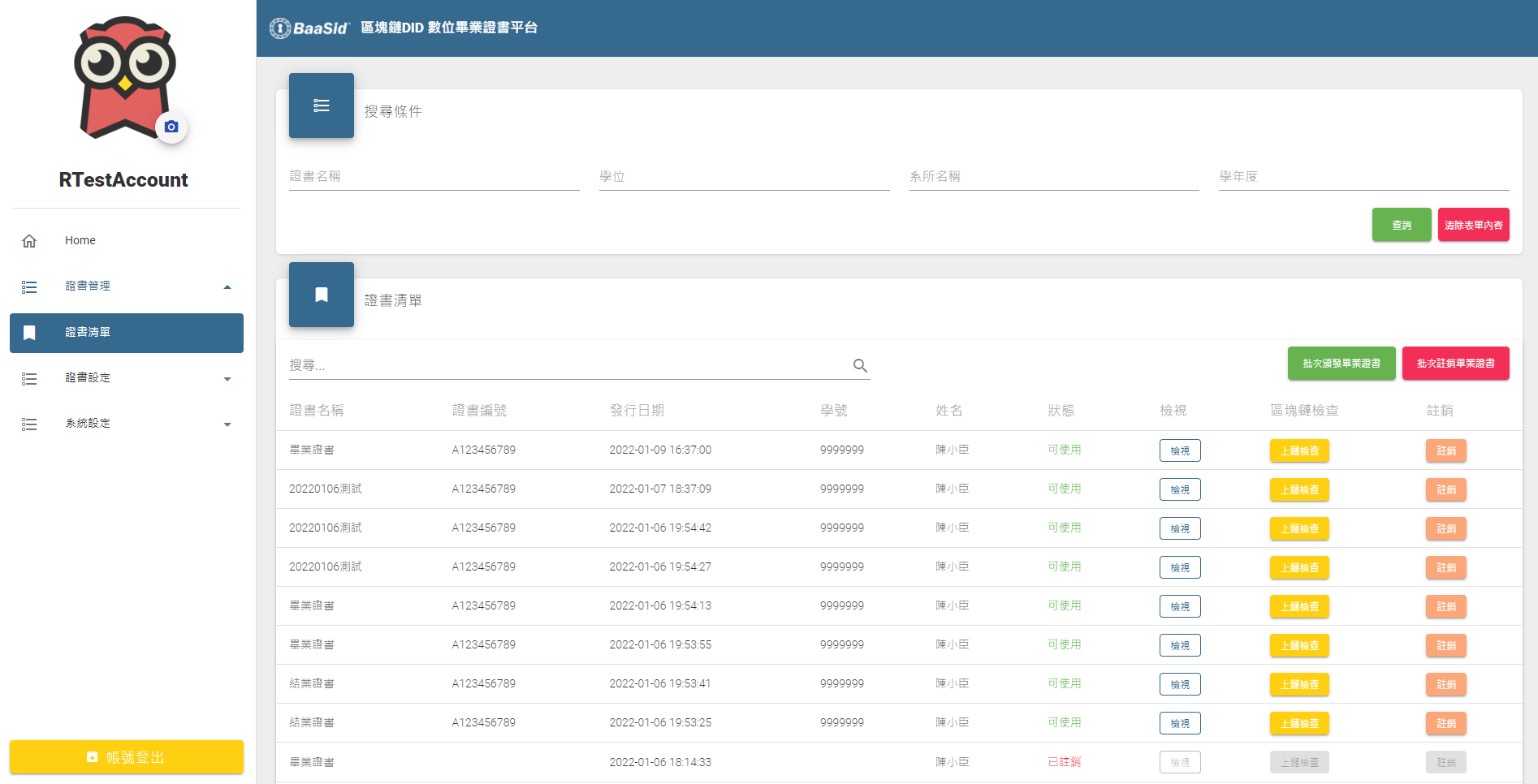Log out with the yellow 帳號登出 button
Image resolution: width=1538 pixels, height=784 pixels.
(x=127, y=757)
